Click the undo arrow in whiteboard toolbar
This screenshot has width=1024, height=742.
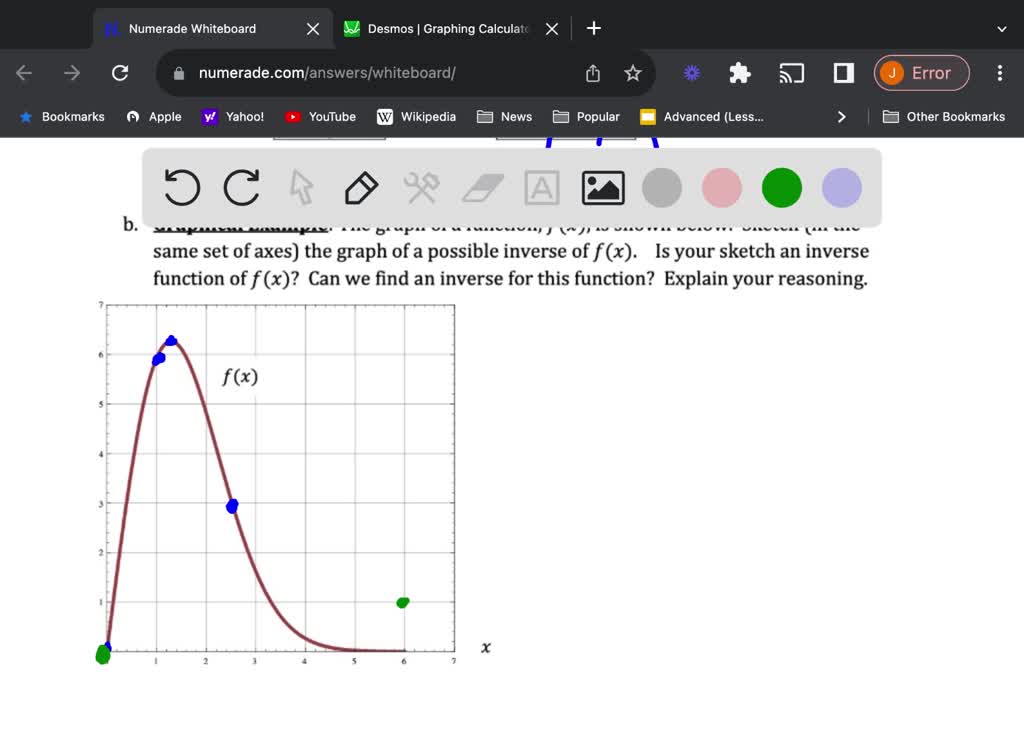(x=182, y=187)
